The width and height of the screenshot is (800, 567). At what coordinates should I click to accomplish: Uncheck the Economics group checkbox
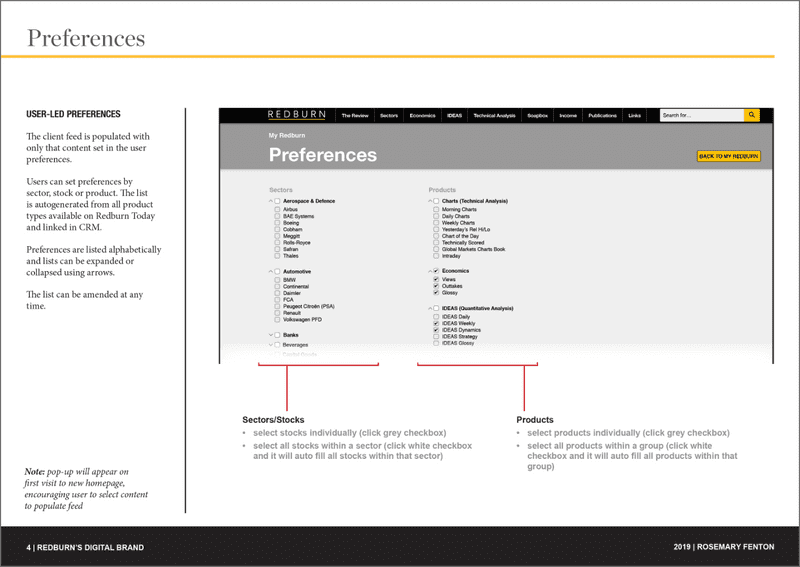(x=436, y=271)
